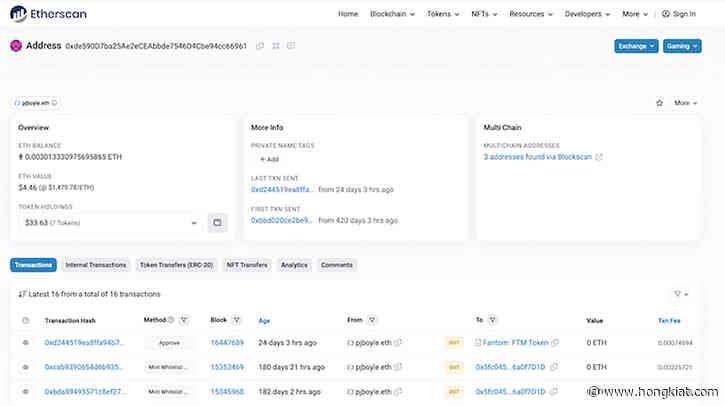View details eye icon for 0xbda8949 row

(25, 392)
